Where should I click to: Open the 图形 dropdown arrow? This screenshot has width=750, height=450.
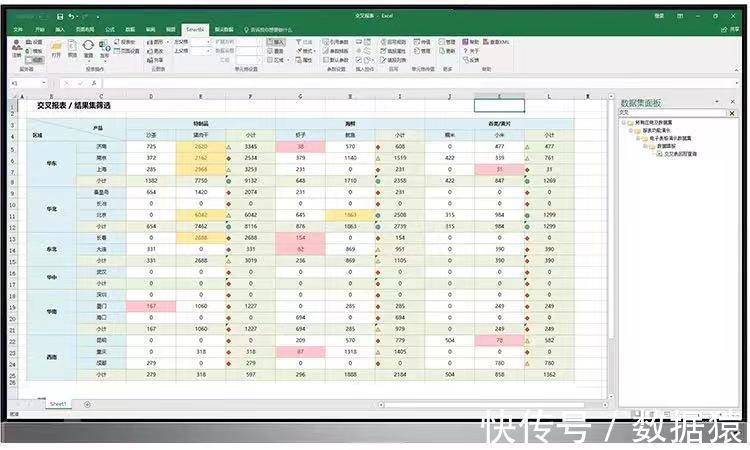point(167,43)
